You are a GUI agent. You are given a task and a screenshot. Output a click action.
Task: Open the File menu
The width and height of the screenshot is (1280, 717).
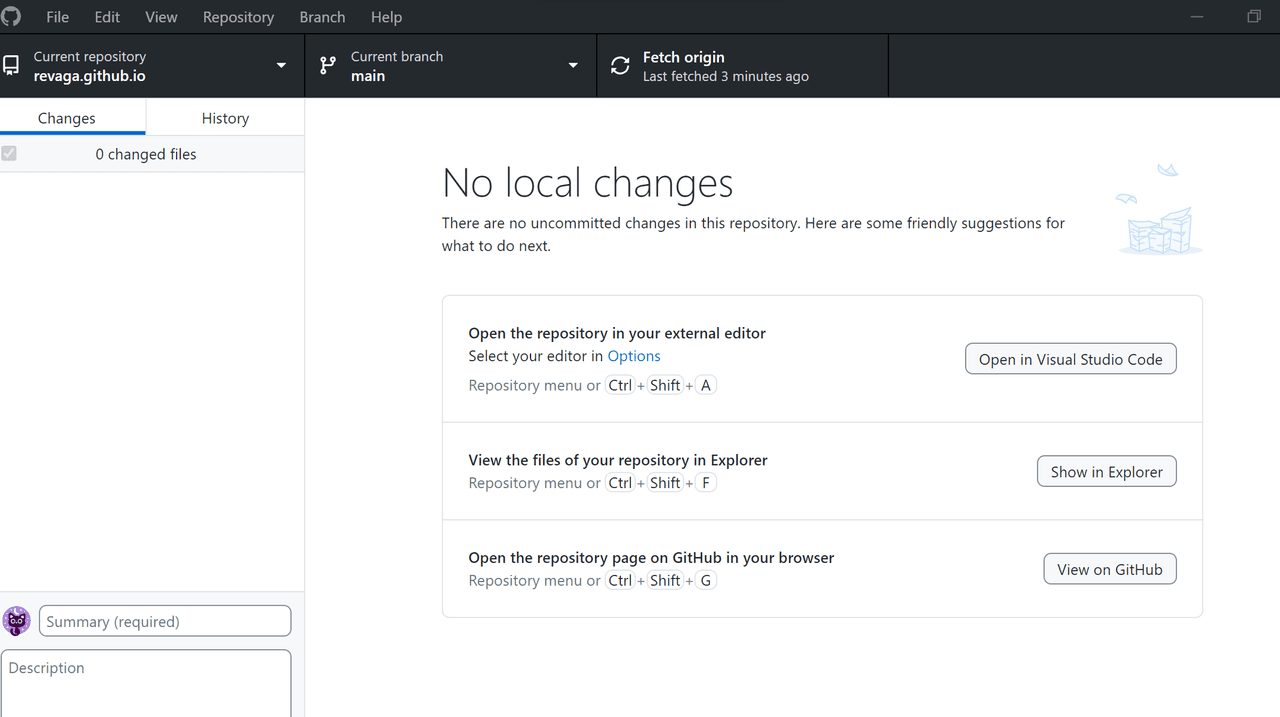tap(57, 17)
